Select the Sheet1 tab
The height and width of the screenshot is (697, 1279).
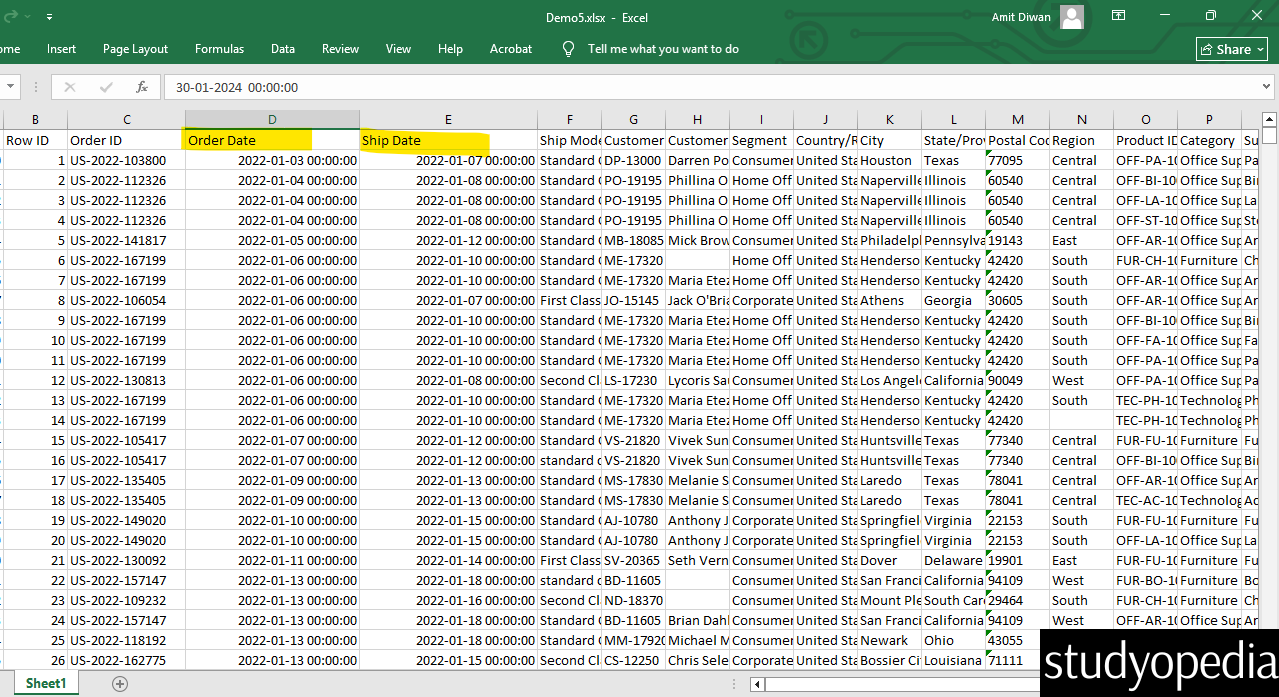click(x=44, y=683)
